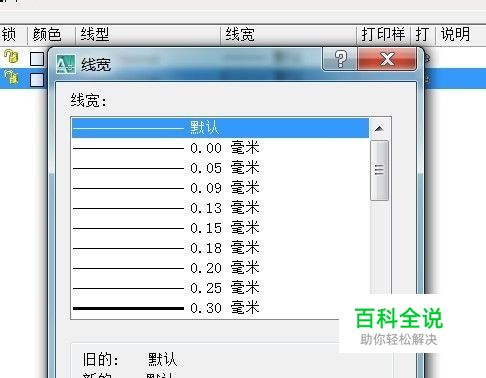Image resolution: width=486 pixels, height=378 pixels.
Task: Choose the 0.30 毫米 lineweight
Action: (220, 308)
